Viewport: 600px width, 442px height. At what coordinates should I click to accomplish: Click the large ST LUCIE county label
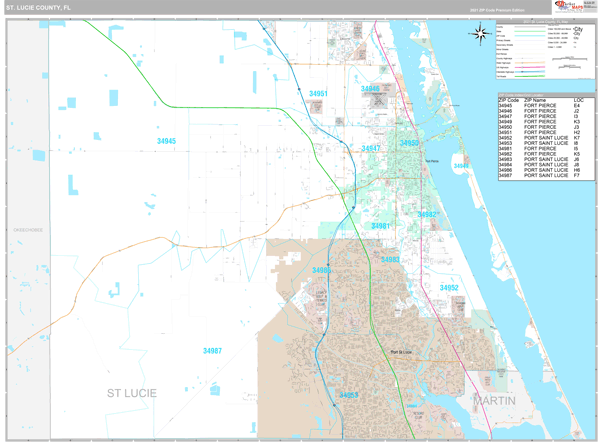click(131, 393)
